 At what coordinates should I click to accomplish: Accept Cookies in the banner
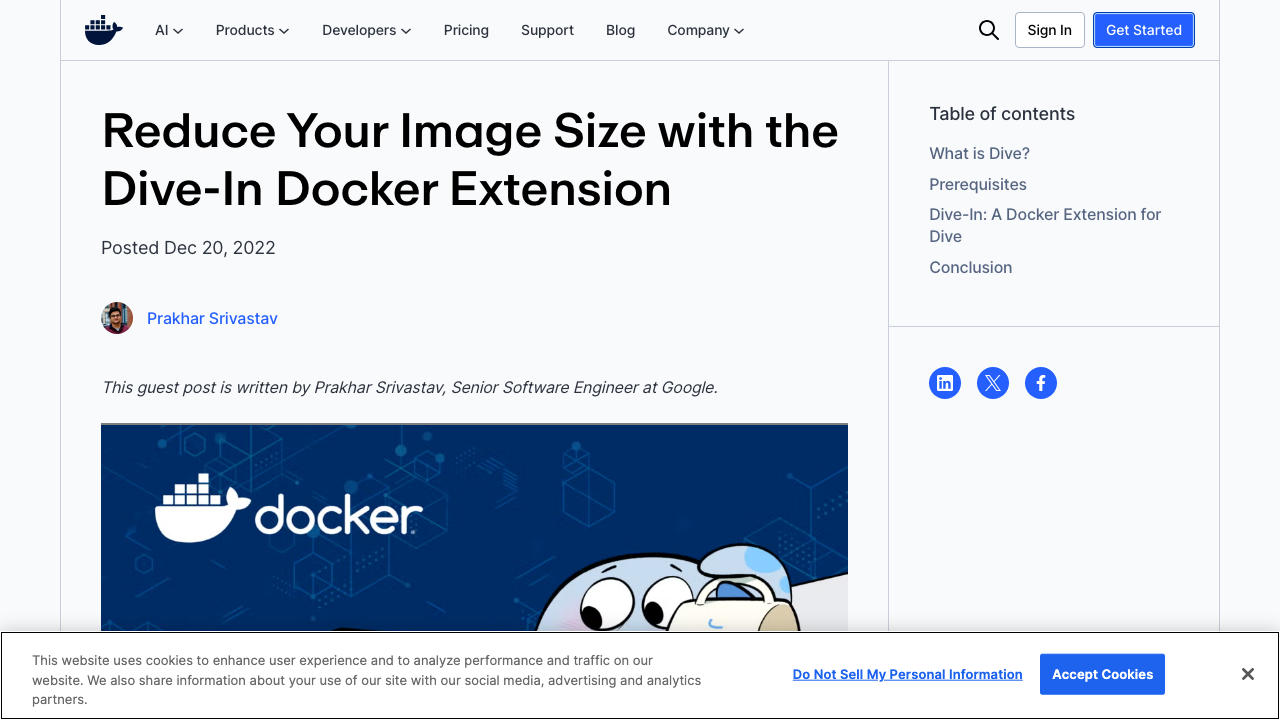(x=1102, y=674)
